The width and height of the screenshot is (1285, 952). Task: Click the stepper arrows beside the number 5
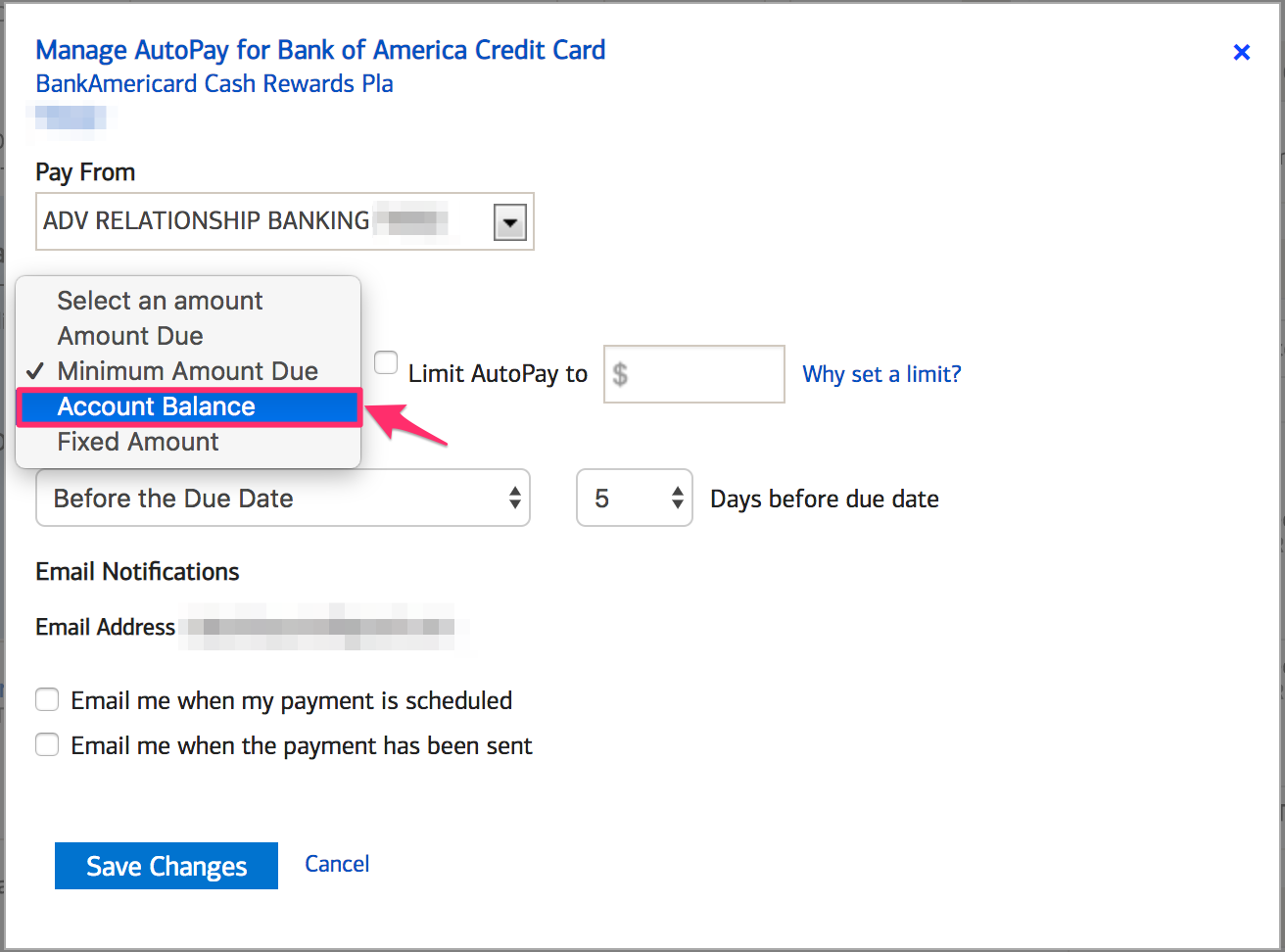677,498
